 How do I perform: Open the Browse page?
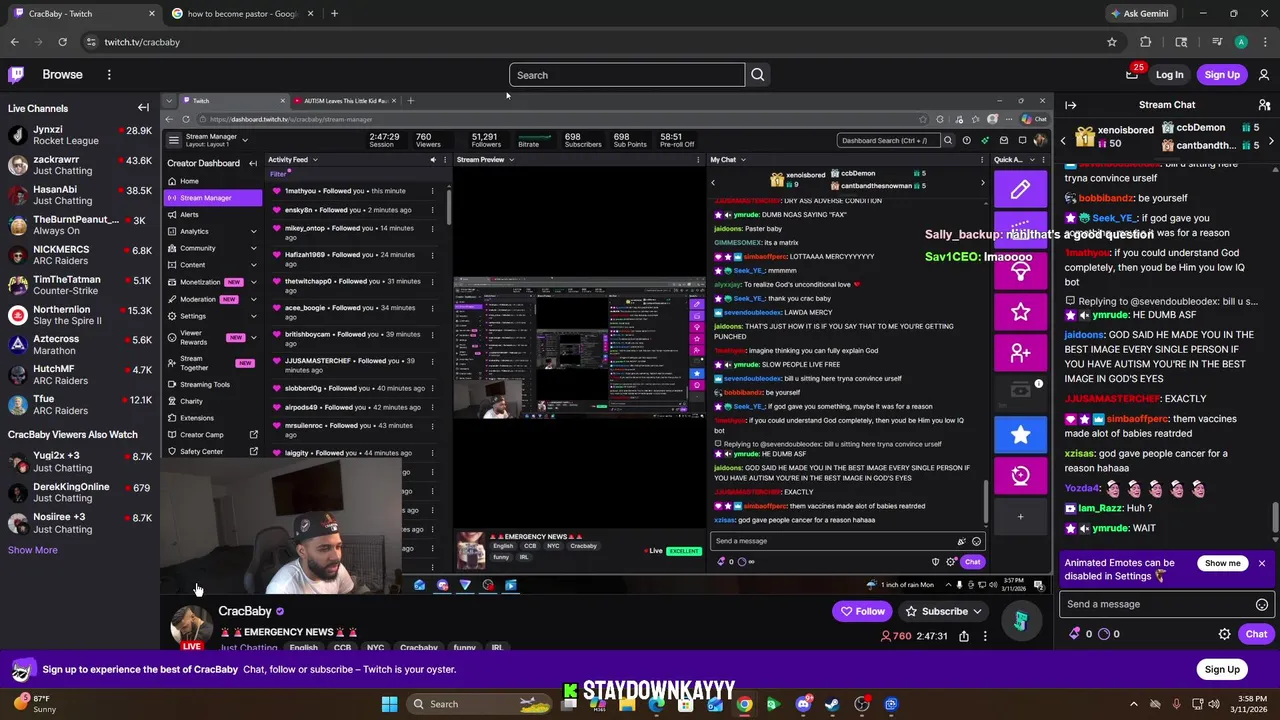62,74
